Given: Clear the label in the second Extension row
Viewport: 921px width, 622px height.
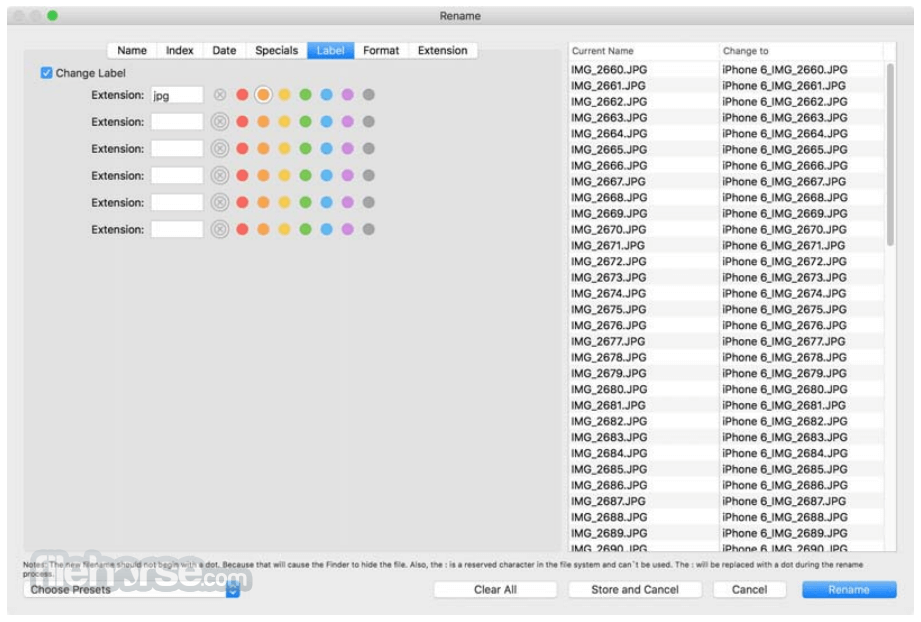Looking at the screenshot, I should coord(220,122).
